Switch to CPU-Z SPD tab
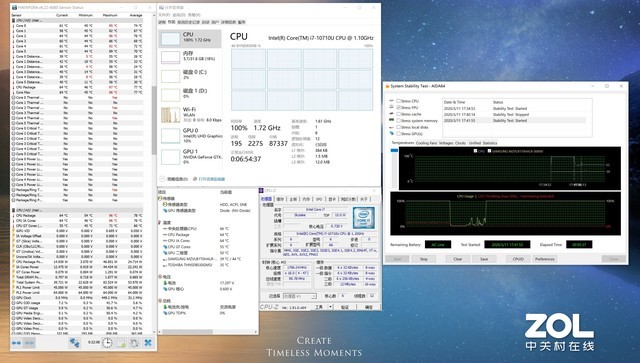 click(319, 199)
